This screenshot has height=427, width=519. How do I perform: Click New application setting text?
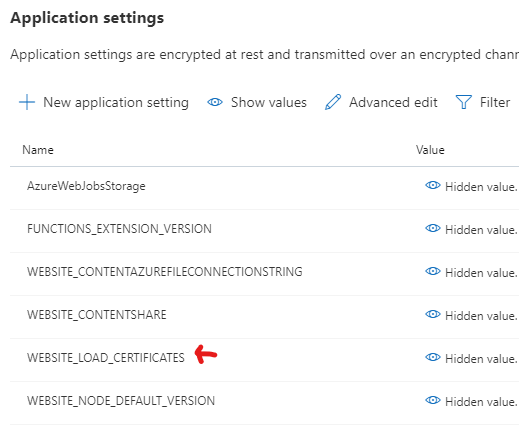click(x=116, y=103)
